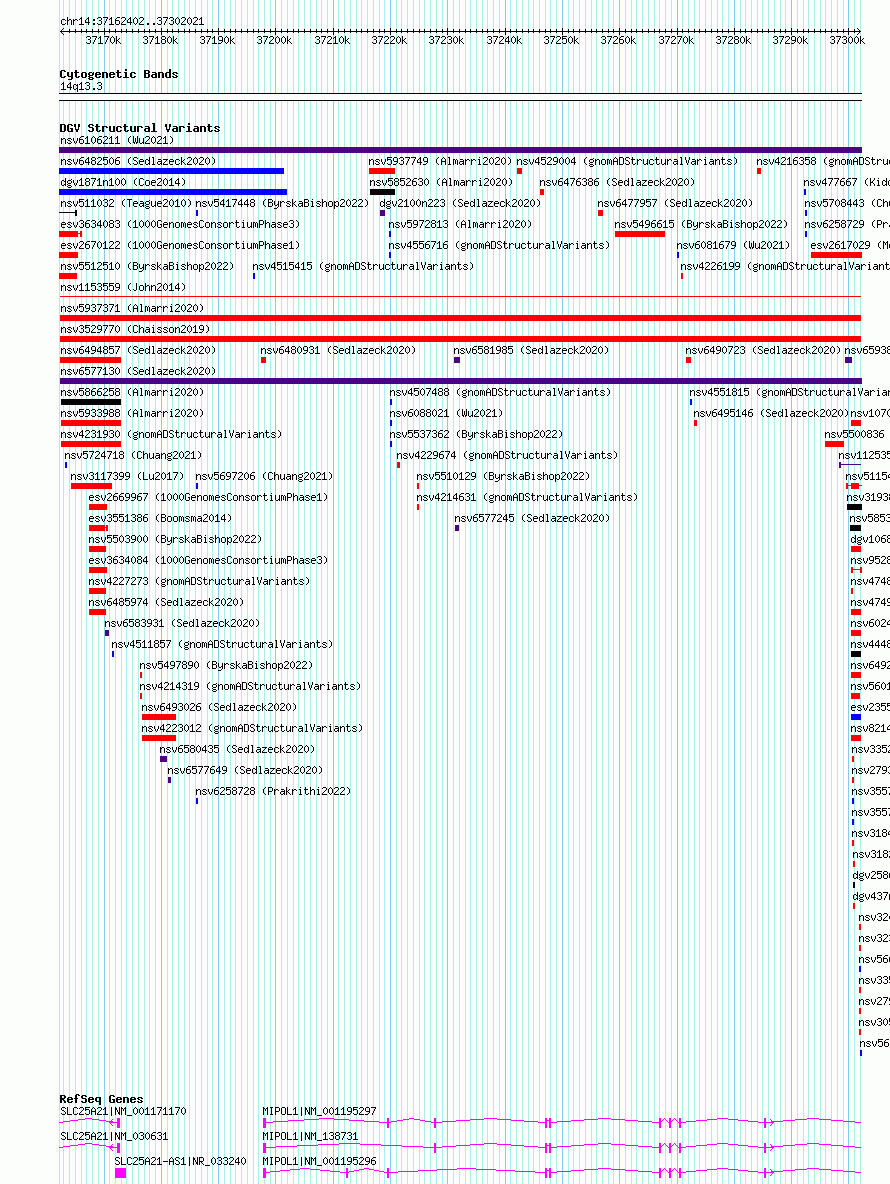This screenshot has width=890, height=1184.
Task: Open gene label SLC25A21|NM_030631
Action: pos(114,1137)
